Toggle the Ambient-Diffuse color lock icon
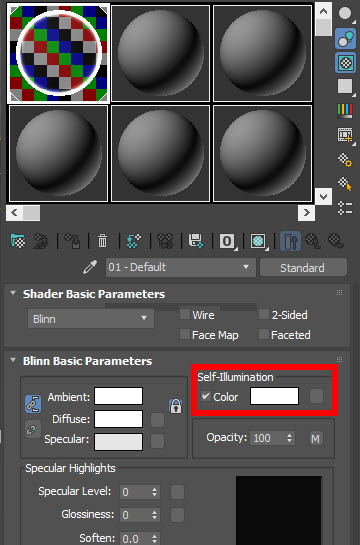The image size is (360, 545). pos(33,404)
